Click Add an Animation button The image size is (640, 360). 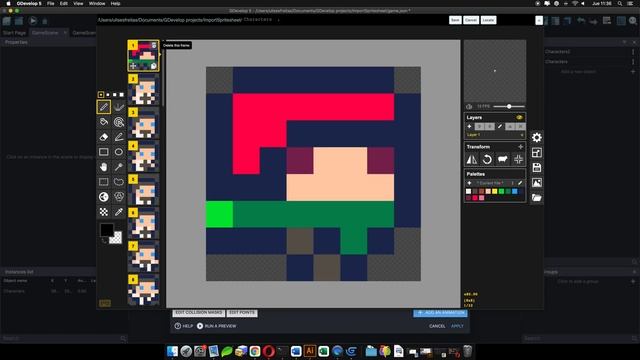pos(440,313)
